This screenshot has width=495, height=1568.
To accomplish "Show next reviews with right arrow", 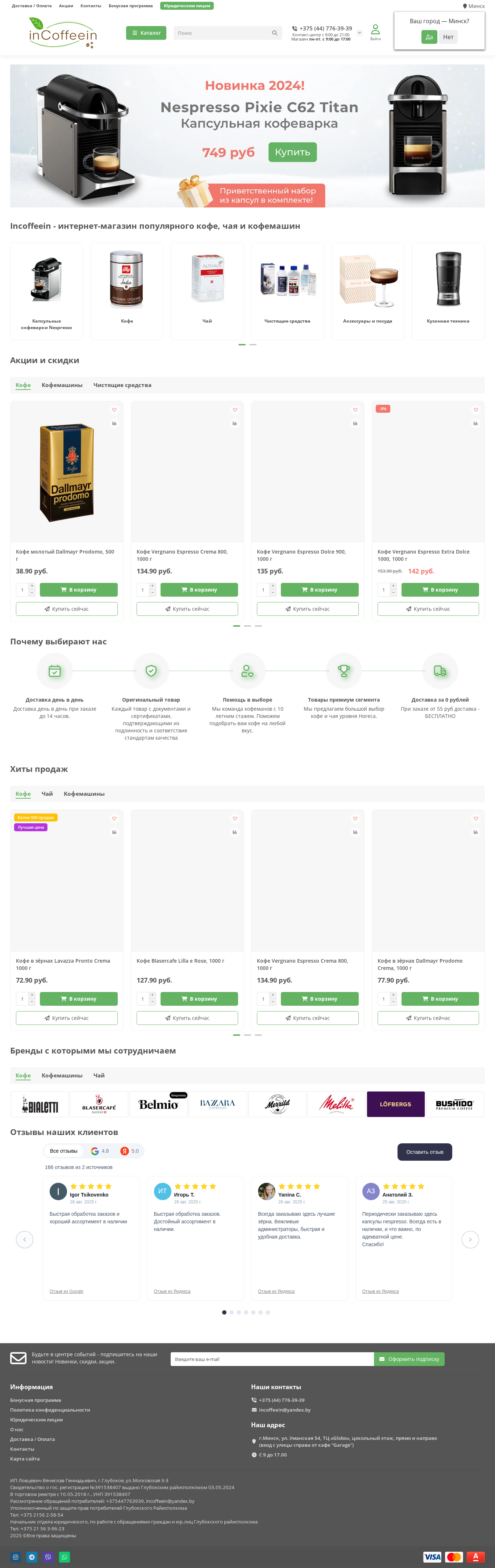I will click(x=470, y=1239).
